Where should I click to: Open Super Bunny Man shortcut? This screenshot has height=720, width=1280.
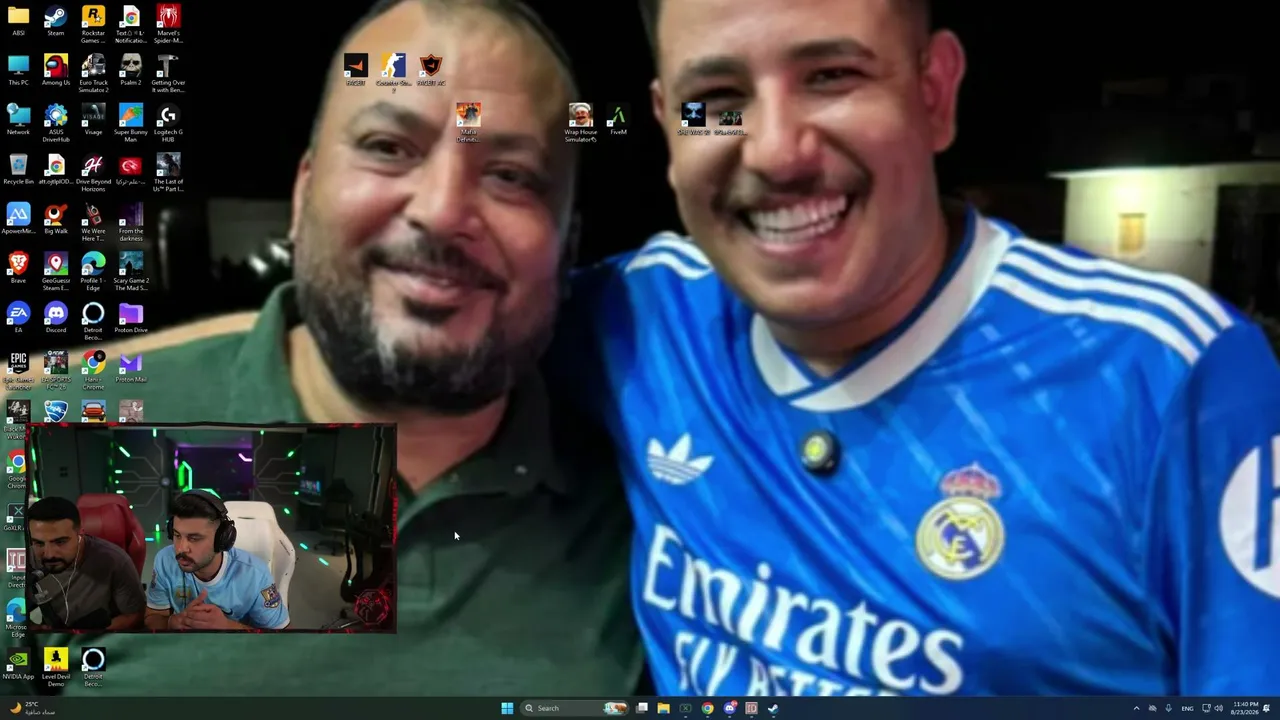coord(131,123)
